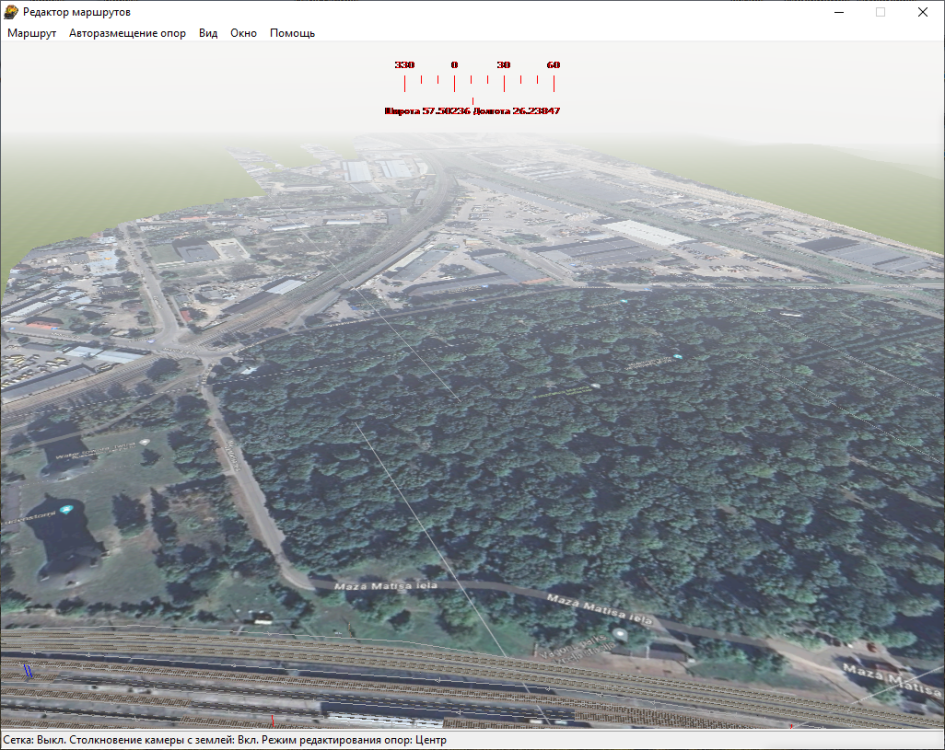Open the Помощь menu

pos(292,33)
